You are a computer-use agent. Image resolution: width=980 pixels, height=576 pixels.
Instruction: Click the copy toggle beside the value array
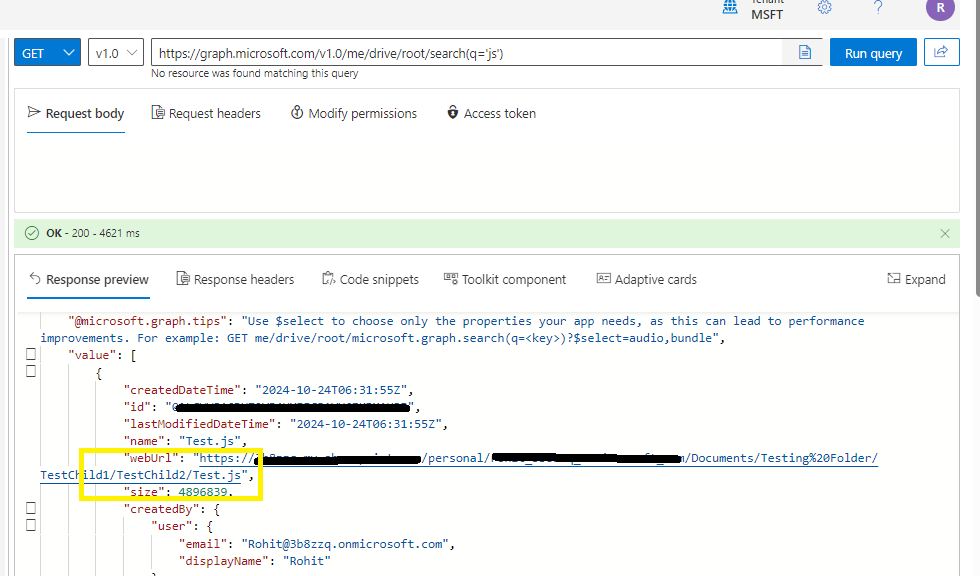pyautogui.click(x=31, y=354)
